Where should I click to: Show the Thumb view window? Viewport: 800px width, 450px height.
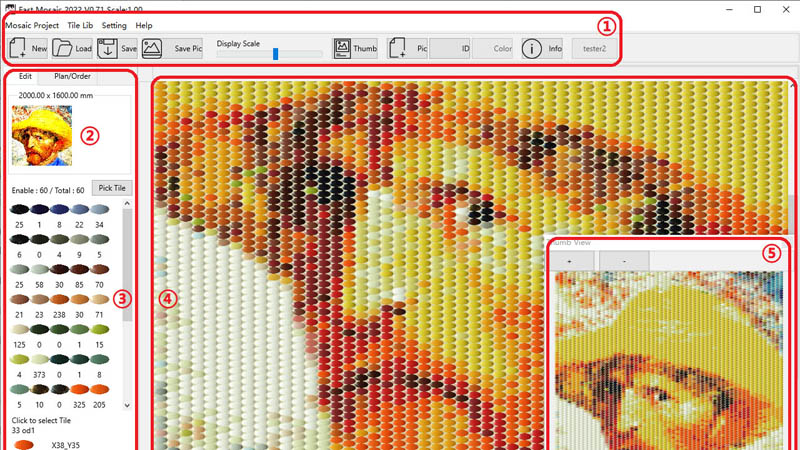point(355,48)
